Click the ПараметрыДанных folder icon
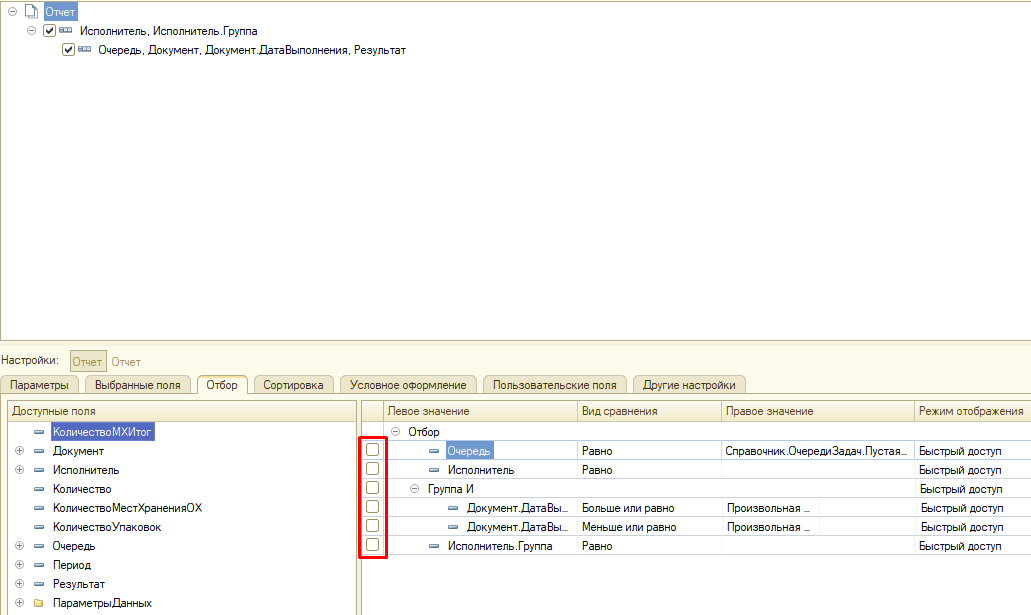Image resolution: width=1031 pixels, height=615 pixels. click(x=39, y=603)
